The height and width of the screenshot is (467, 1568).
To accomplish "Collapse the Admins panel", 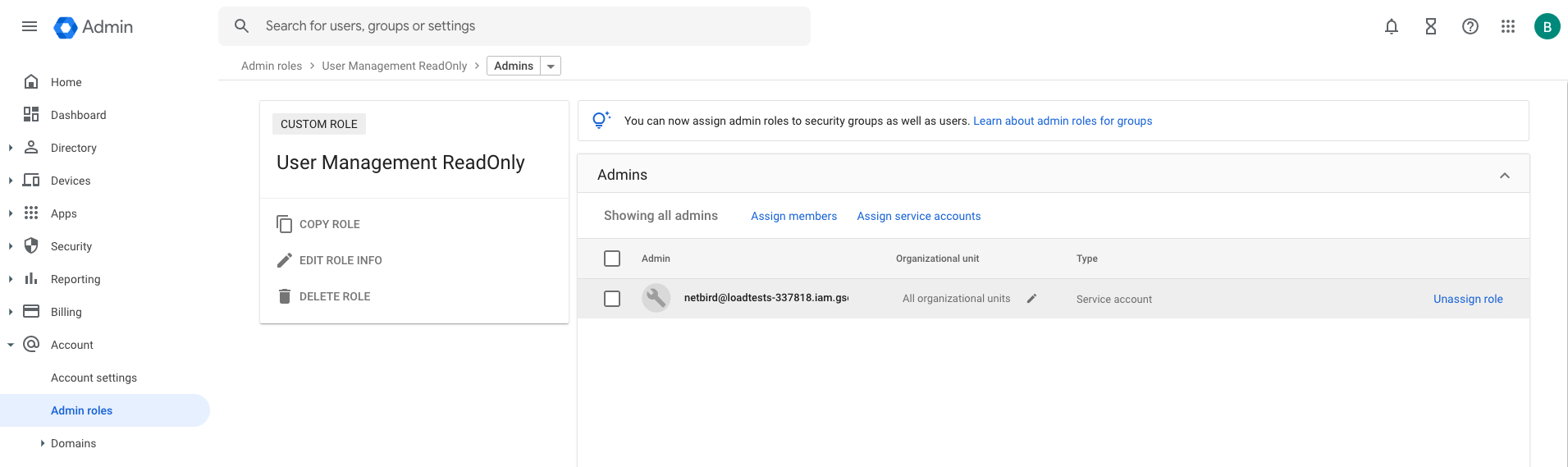I will point(1504,176).
